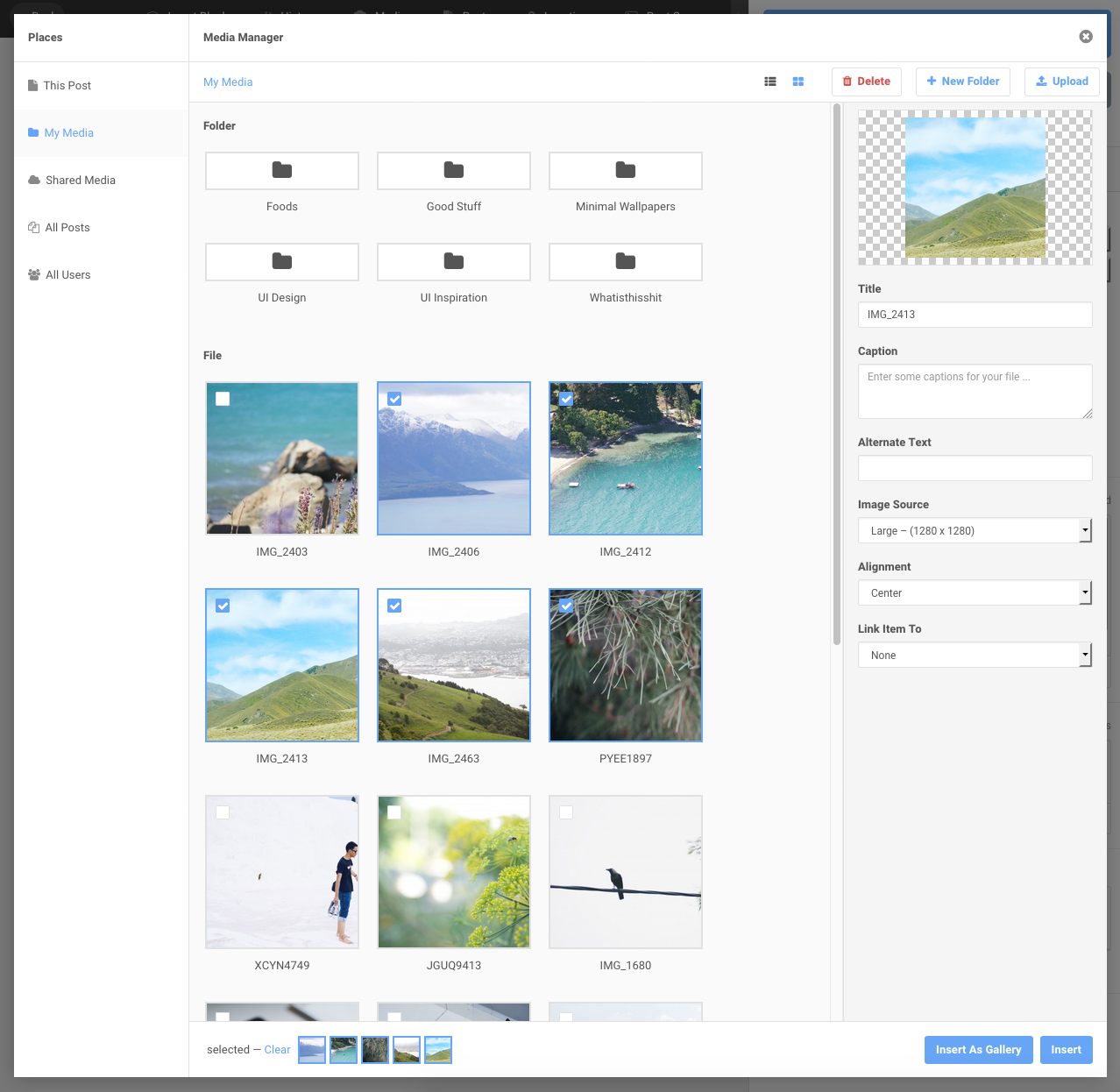Click the image preview in details panel
This screenshot has height=1092, width=1120.
click(x=975, y=188)
